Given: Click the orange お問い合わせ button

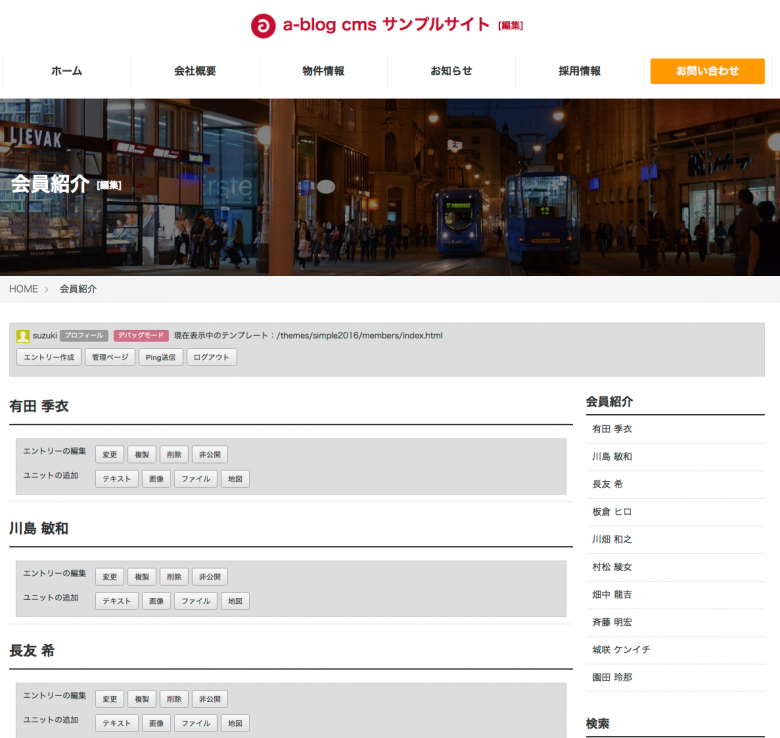Looking at the screenshot, I should pos(707,71).
